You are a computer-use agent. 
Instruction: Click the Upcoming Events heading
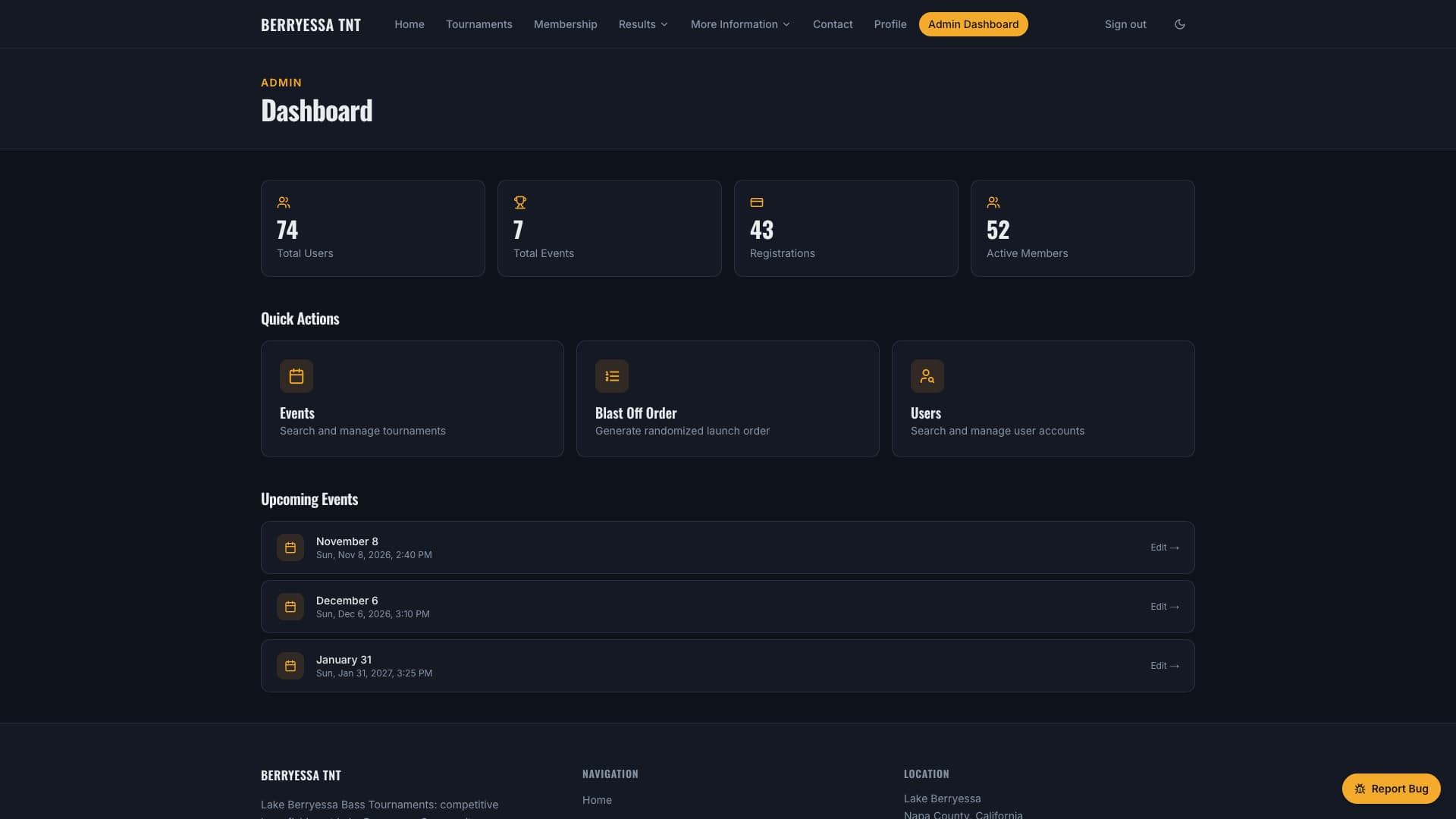(x=309, y=499)
